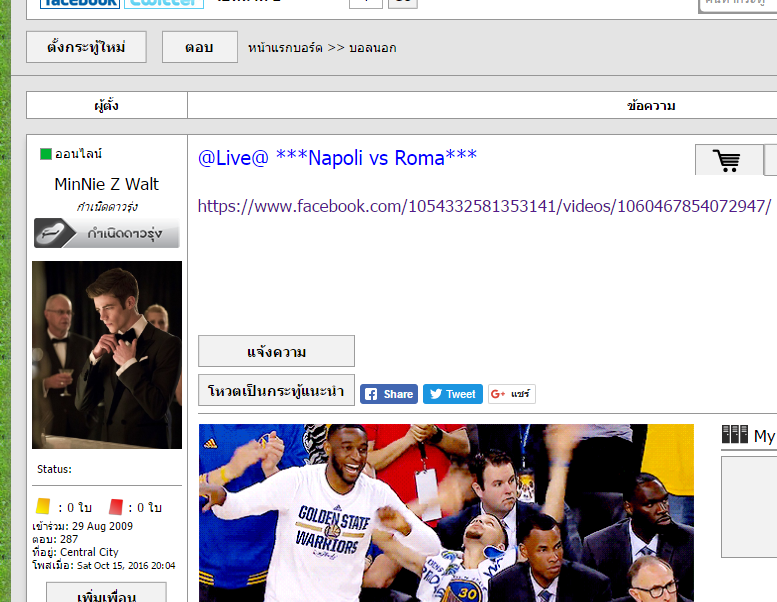Open the shopping cart icon
This screenshot has height=602, width=777.
729,160
